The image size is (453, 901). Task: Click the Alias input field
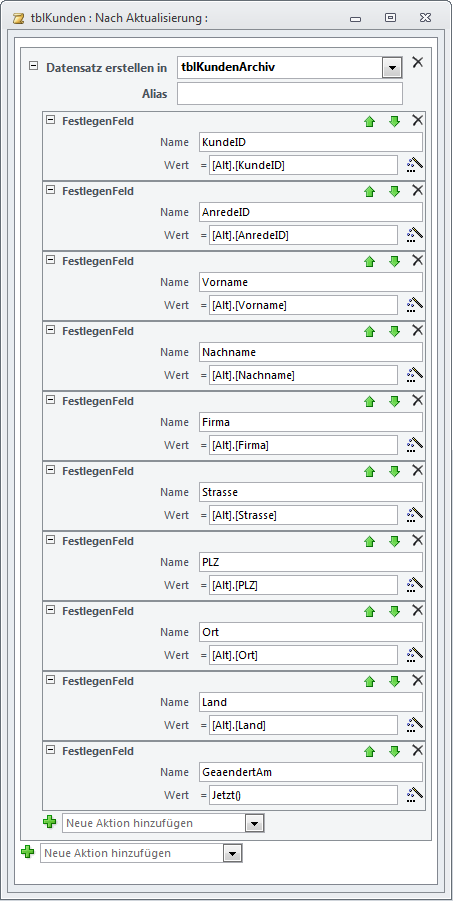(290, 94)
